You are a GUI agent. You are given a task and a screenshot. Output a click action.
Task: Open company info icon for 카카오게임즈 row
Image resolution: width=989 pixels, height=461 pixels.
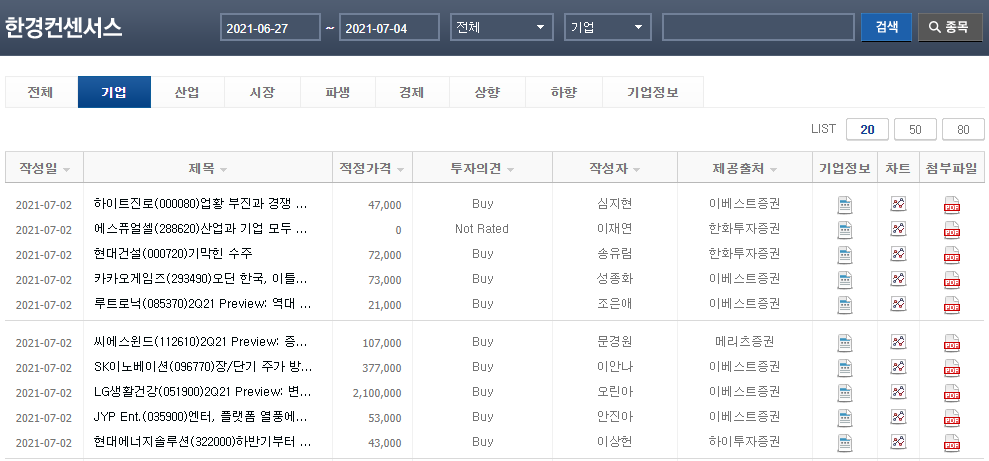click(845, 279)
